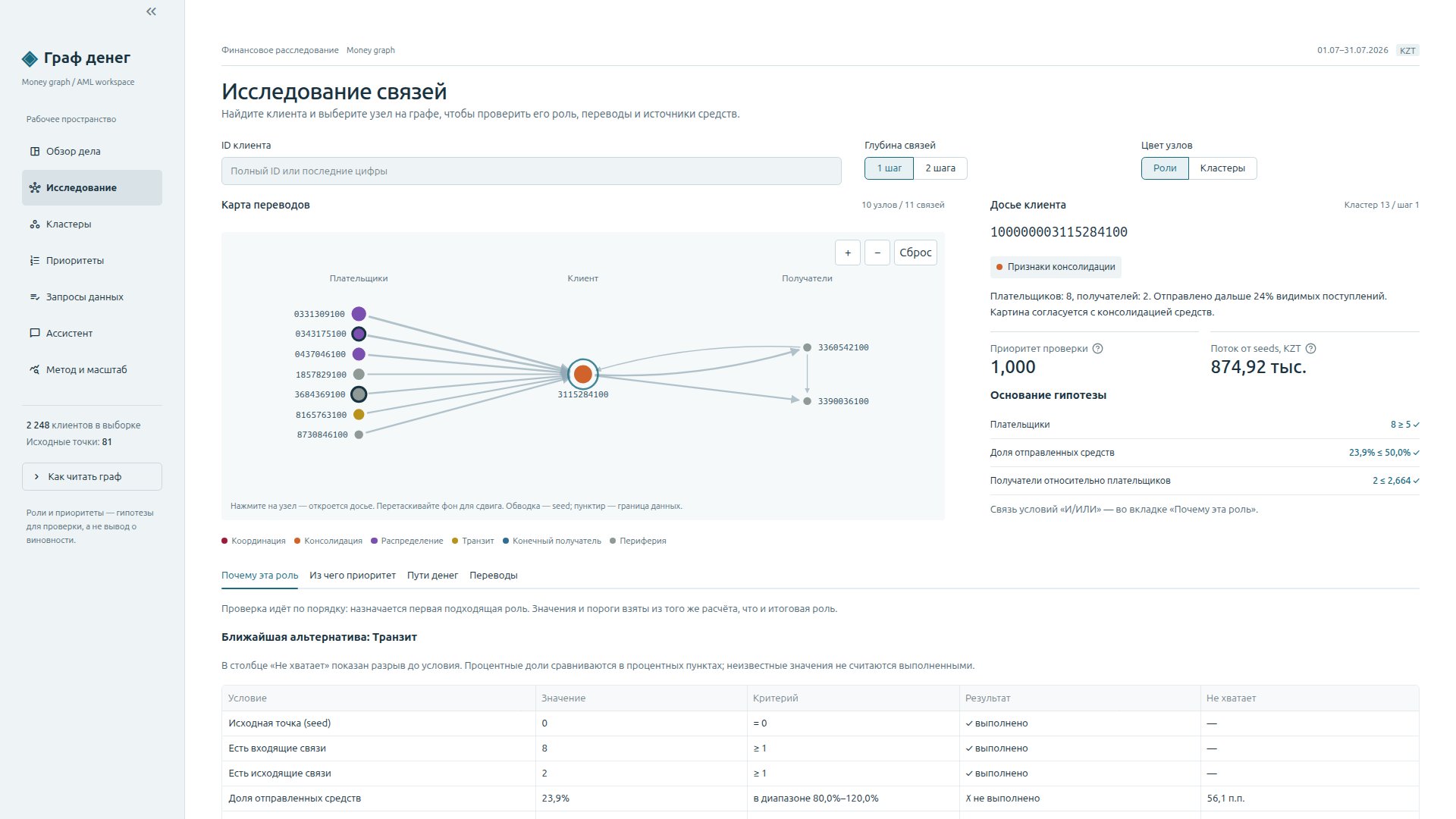Image resolution: width=1456 pixels, height=819 pixels.
Task: Zoom in the graph with plus button
Action: 848,253
